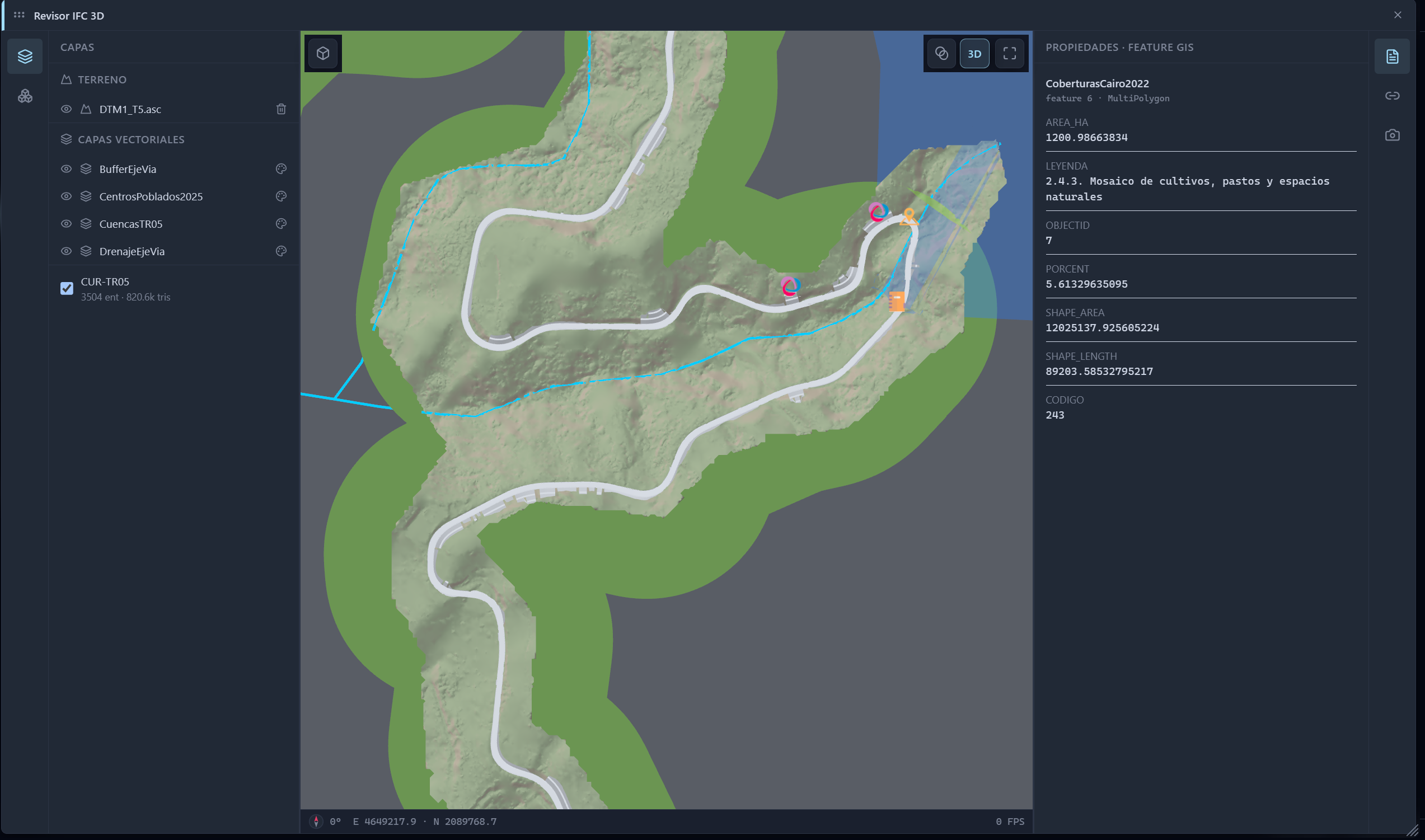The height and width of the screenshot is (840, 1425).
Task: Click the N 2089768.7 coordinate readout
Action: [465, 822]
